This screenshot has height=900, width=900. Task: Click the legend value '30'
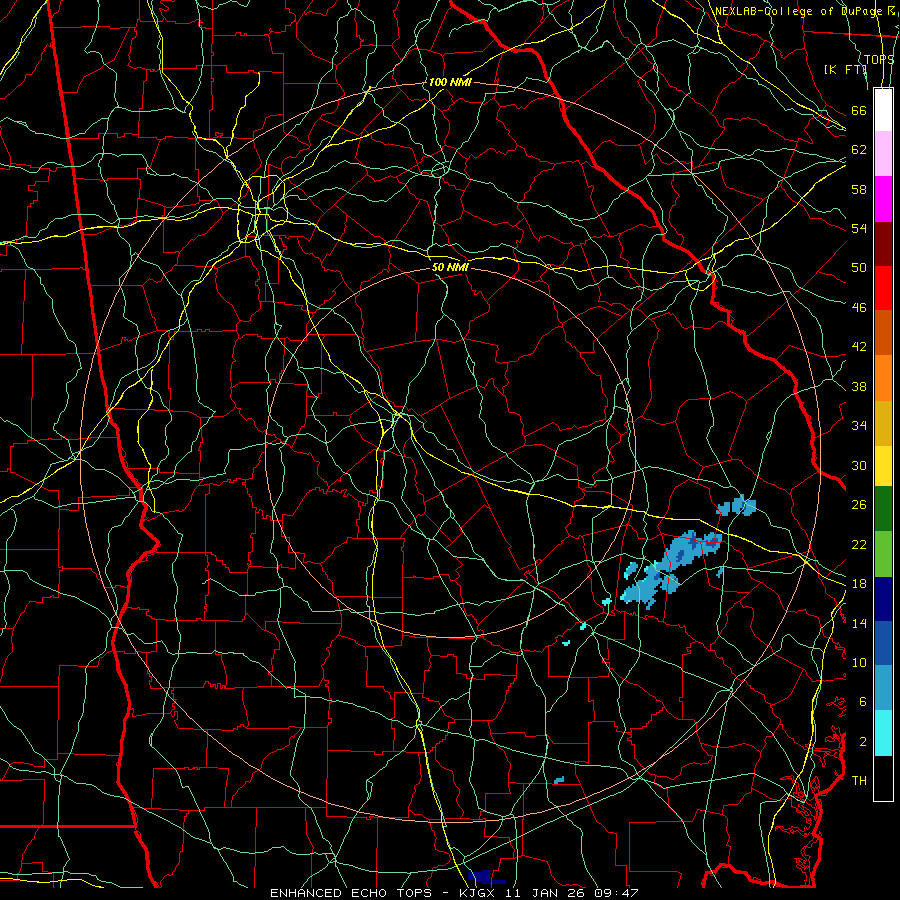tap(859, 465)
